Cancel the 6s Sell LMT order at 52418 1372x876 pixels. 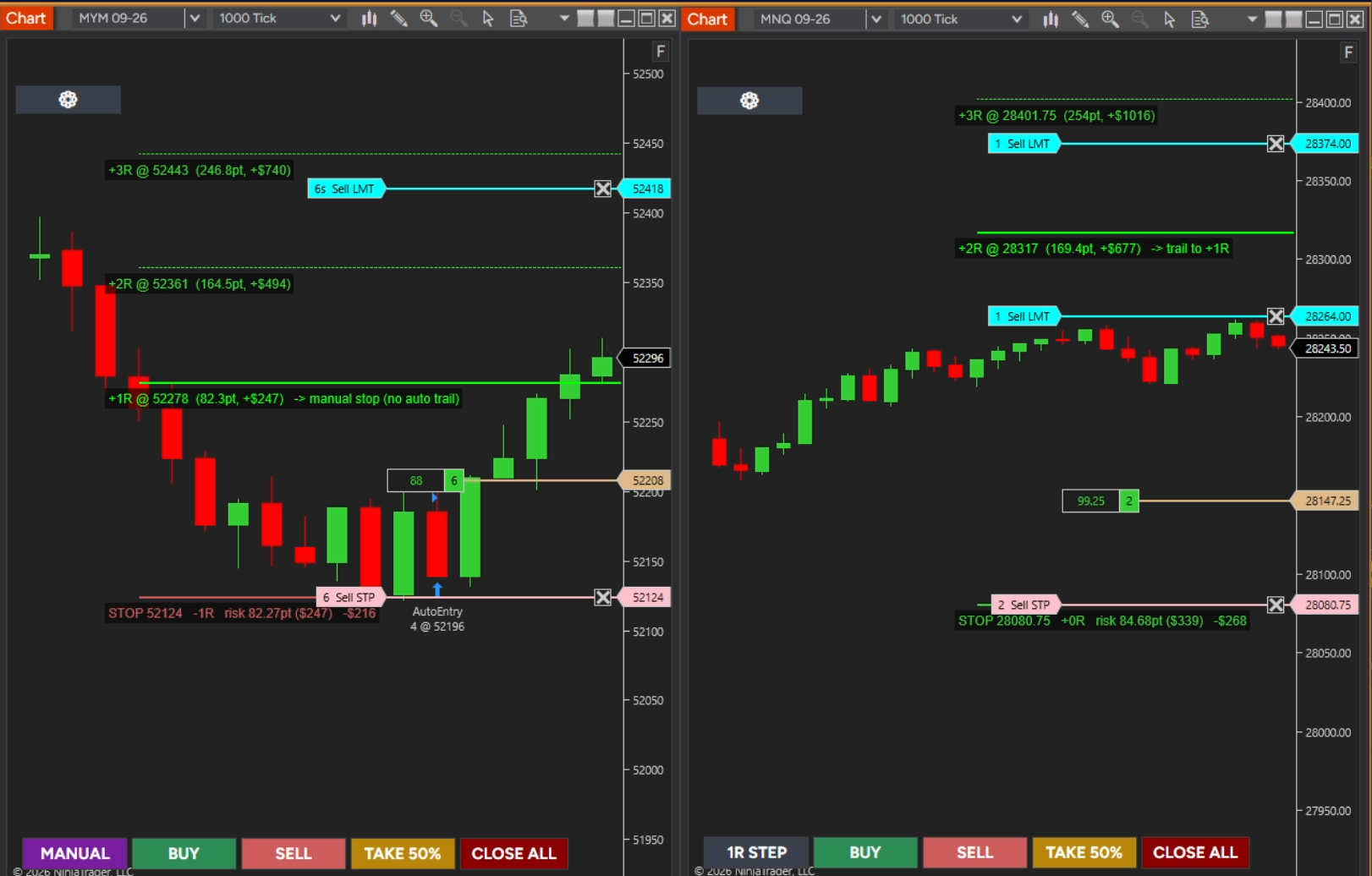602,189
